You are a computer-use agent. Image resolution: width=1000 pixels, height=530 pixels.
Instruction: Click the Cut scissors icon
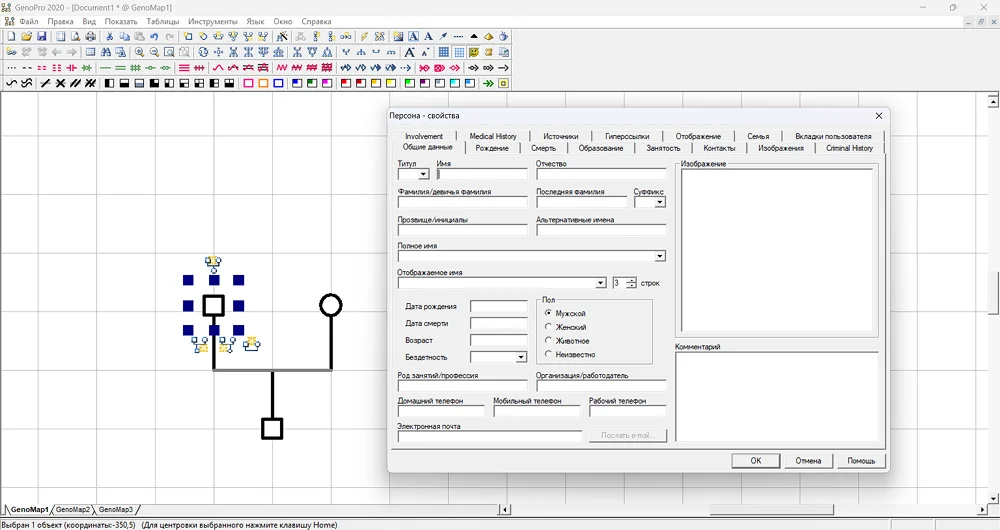pyautogui.click(x=110, y=37)
